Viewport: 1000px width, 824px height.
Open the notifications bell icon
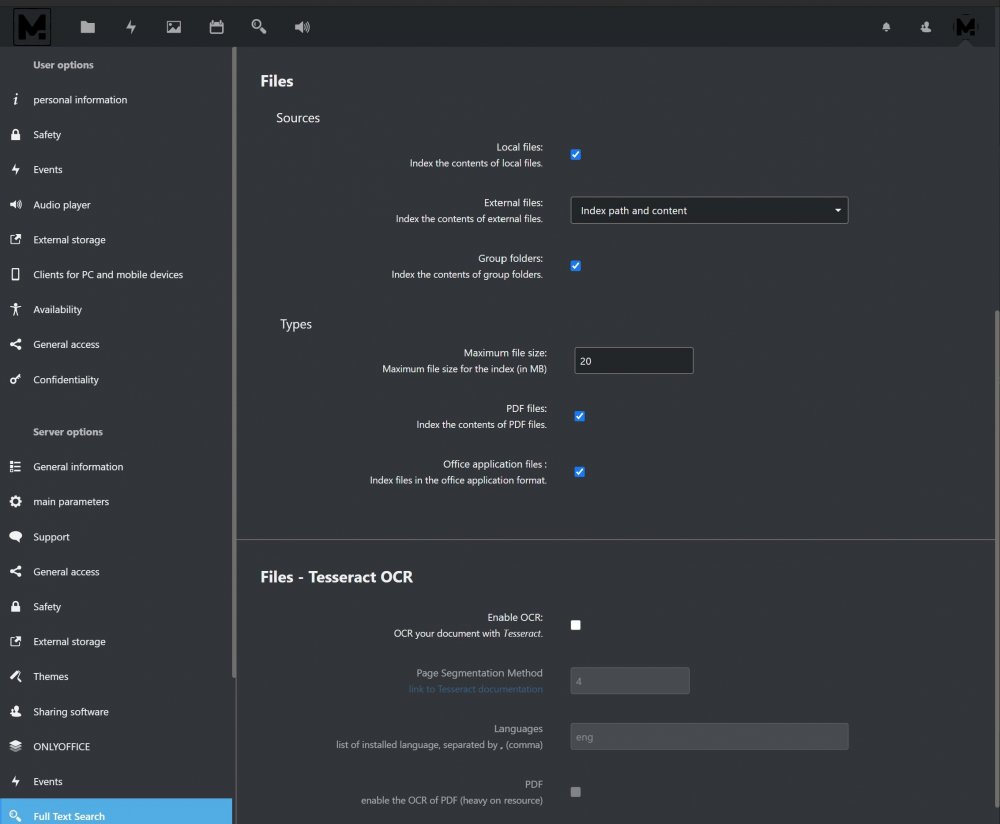pos(886,27)
